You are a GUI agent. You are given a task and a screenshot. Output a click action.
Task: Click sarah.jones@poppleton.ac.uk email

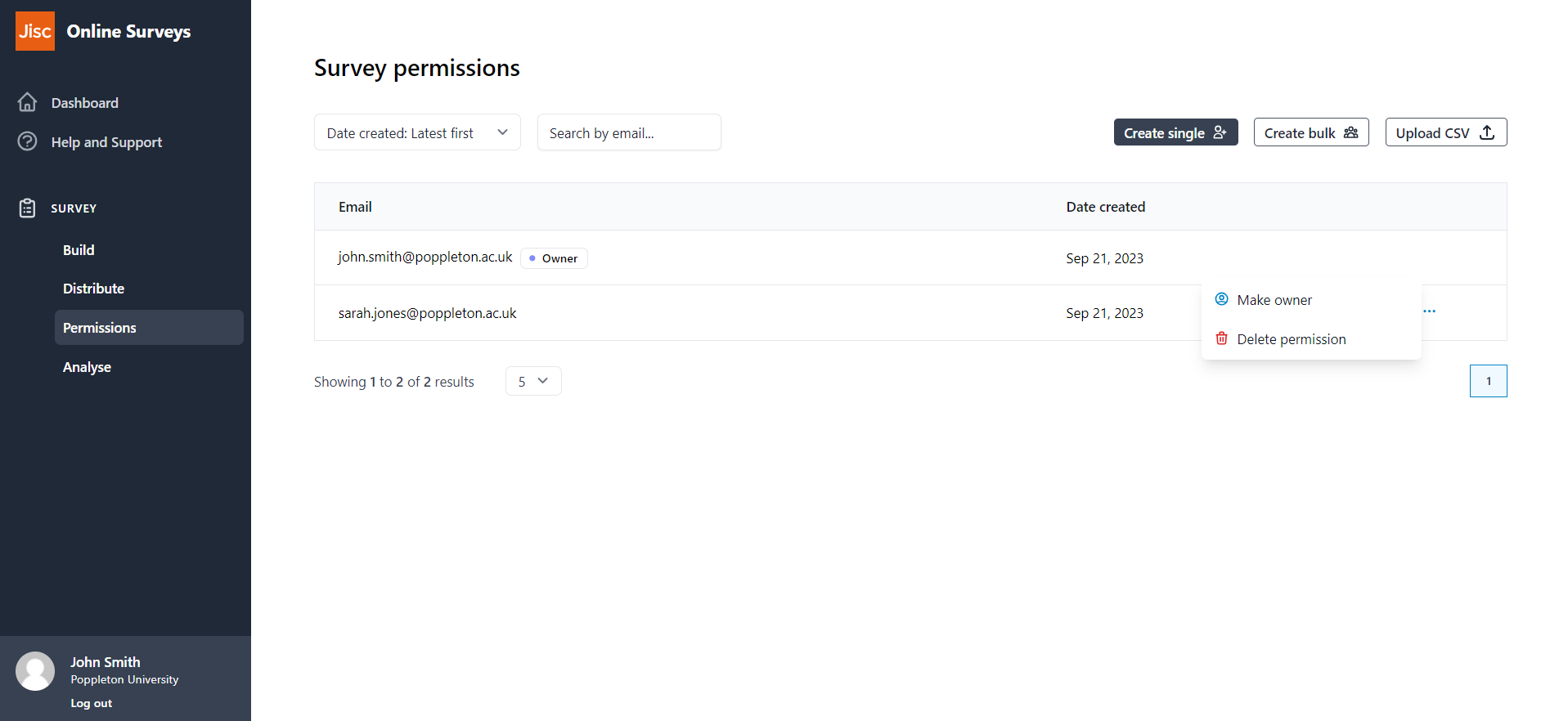(428, 313)
